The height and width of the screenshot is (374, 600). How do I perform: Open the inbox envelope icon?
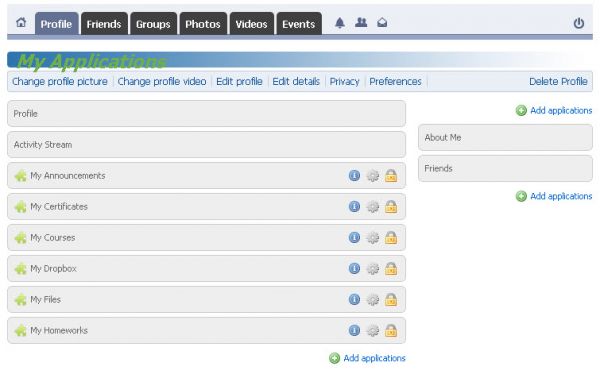point(382,23)
